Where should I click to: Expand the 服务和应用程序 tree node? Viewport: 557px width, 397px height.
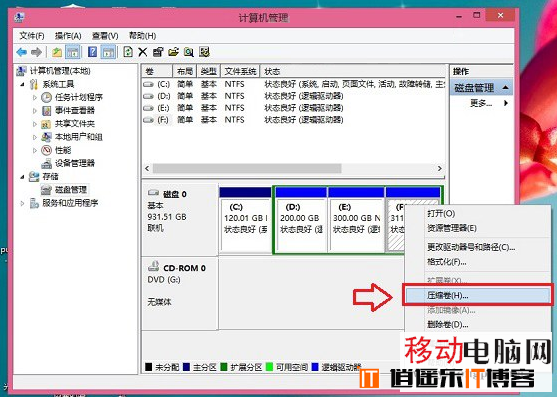click(22, 203)
